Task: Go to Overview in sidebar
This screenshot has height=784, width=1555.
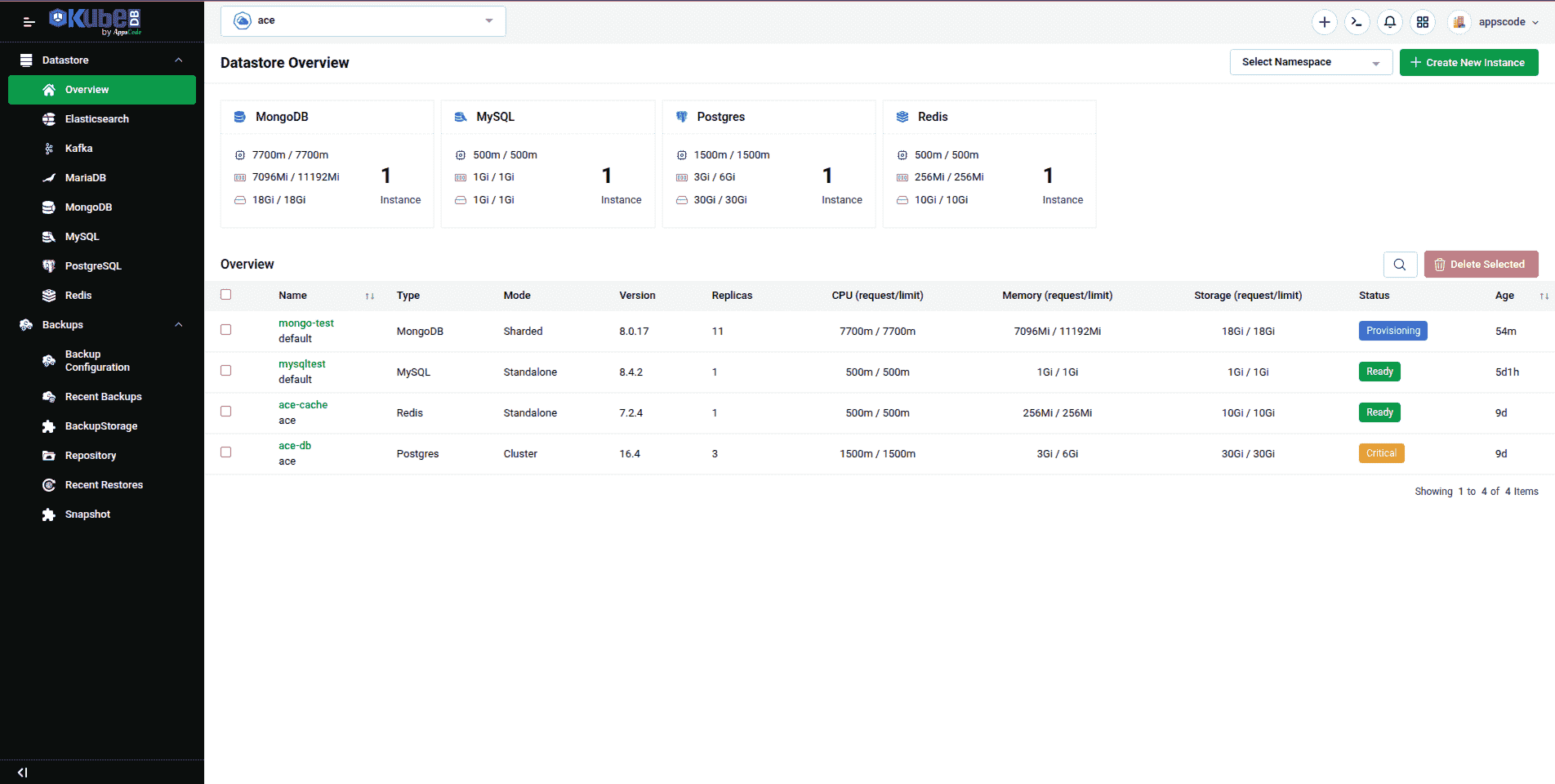Action: (x=102, y=90)
